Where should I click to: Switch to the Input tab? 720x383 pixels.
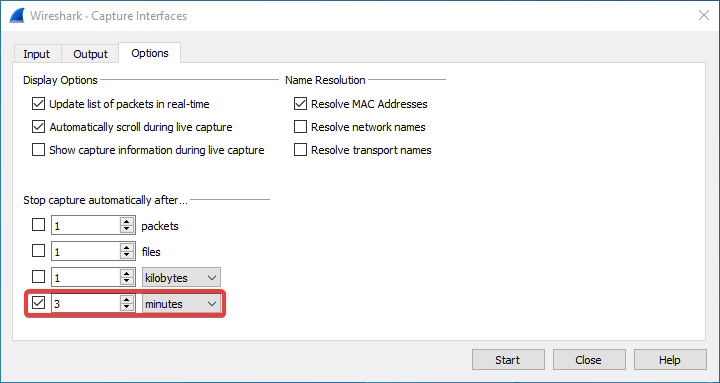pyautogui.click(x=36, y=54)
